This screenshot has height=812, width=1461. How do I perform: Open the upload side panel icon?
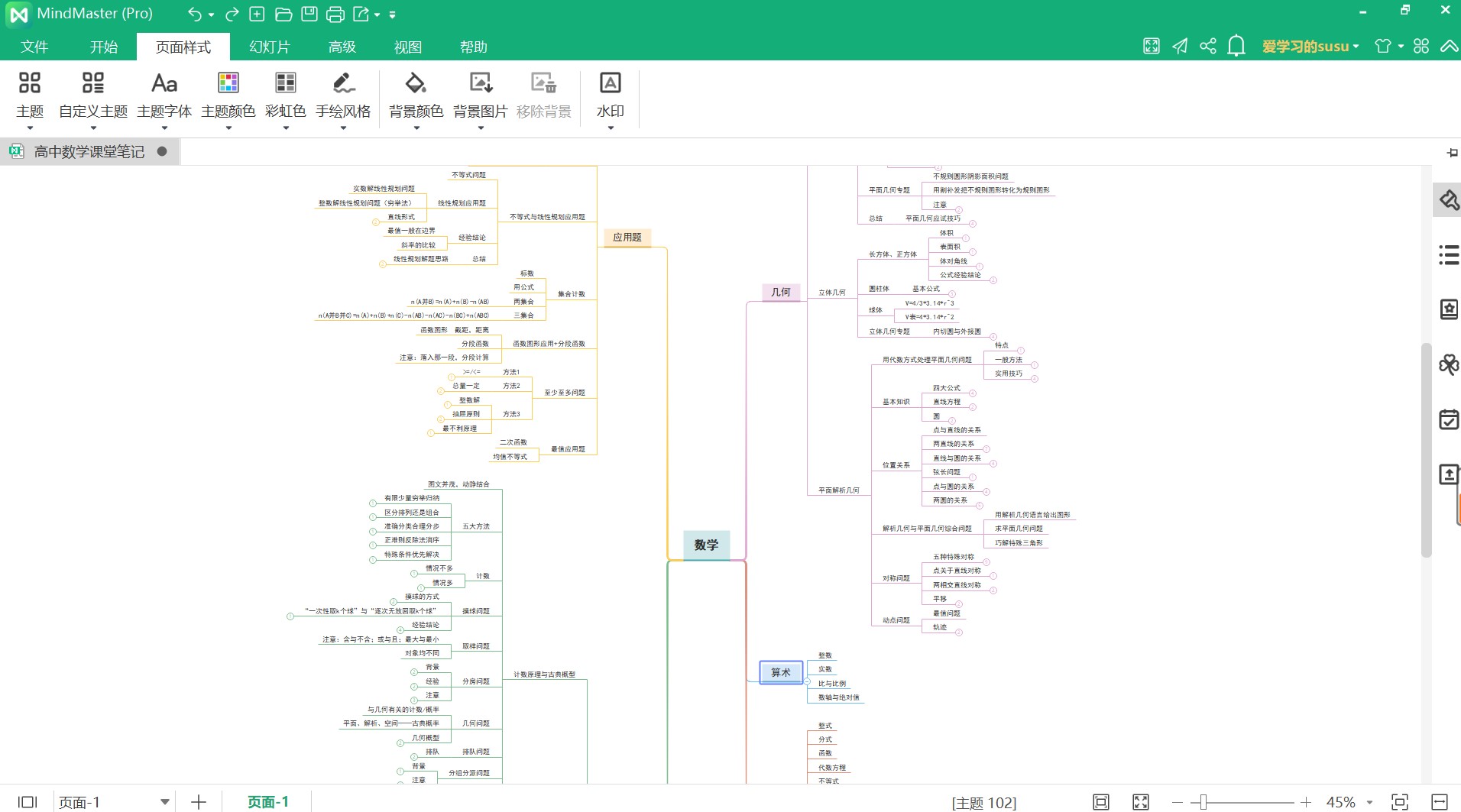(1449, 474)
